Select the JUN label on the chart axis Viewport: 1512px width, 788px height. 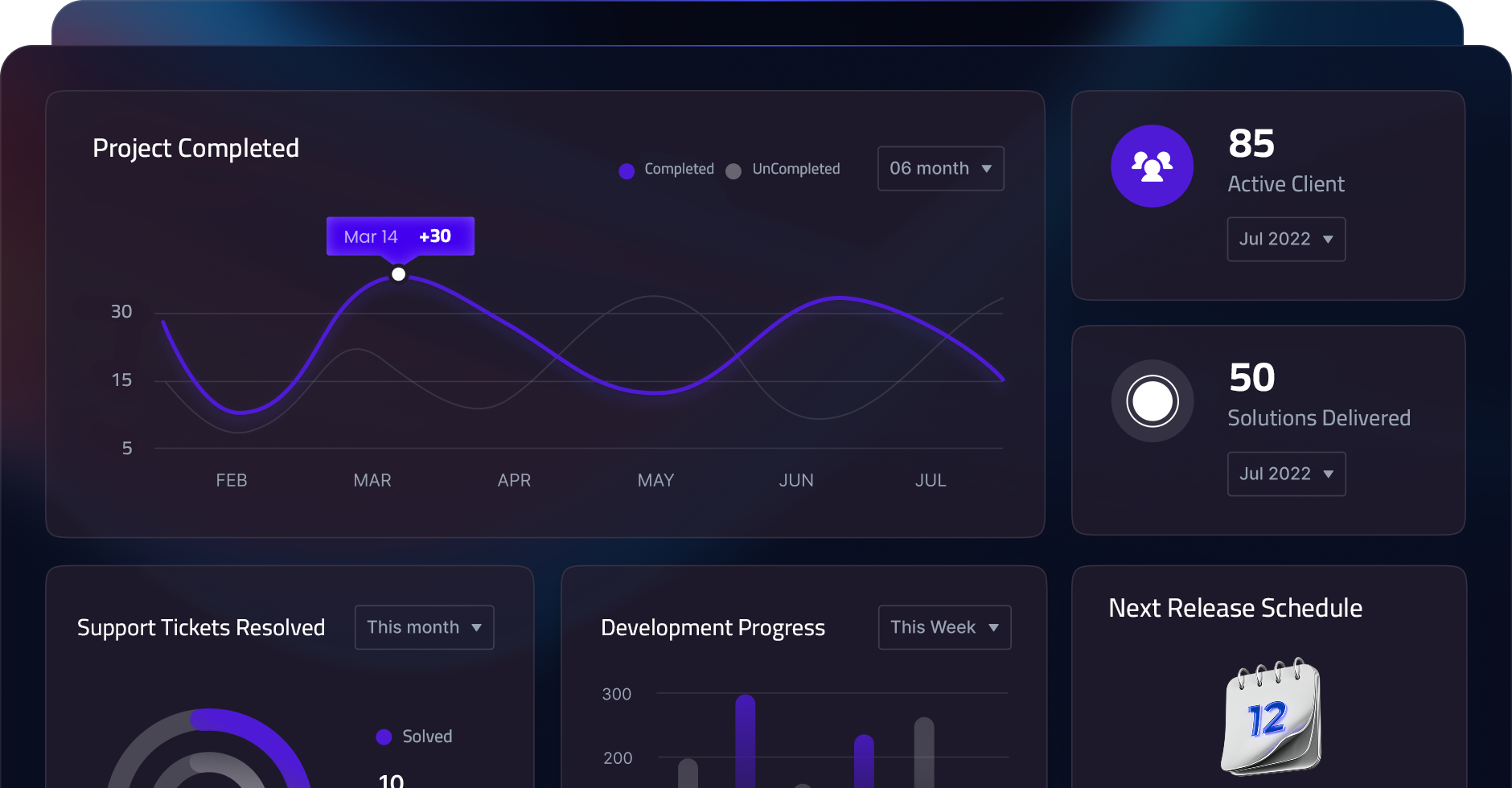coord(796,480)
